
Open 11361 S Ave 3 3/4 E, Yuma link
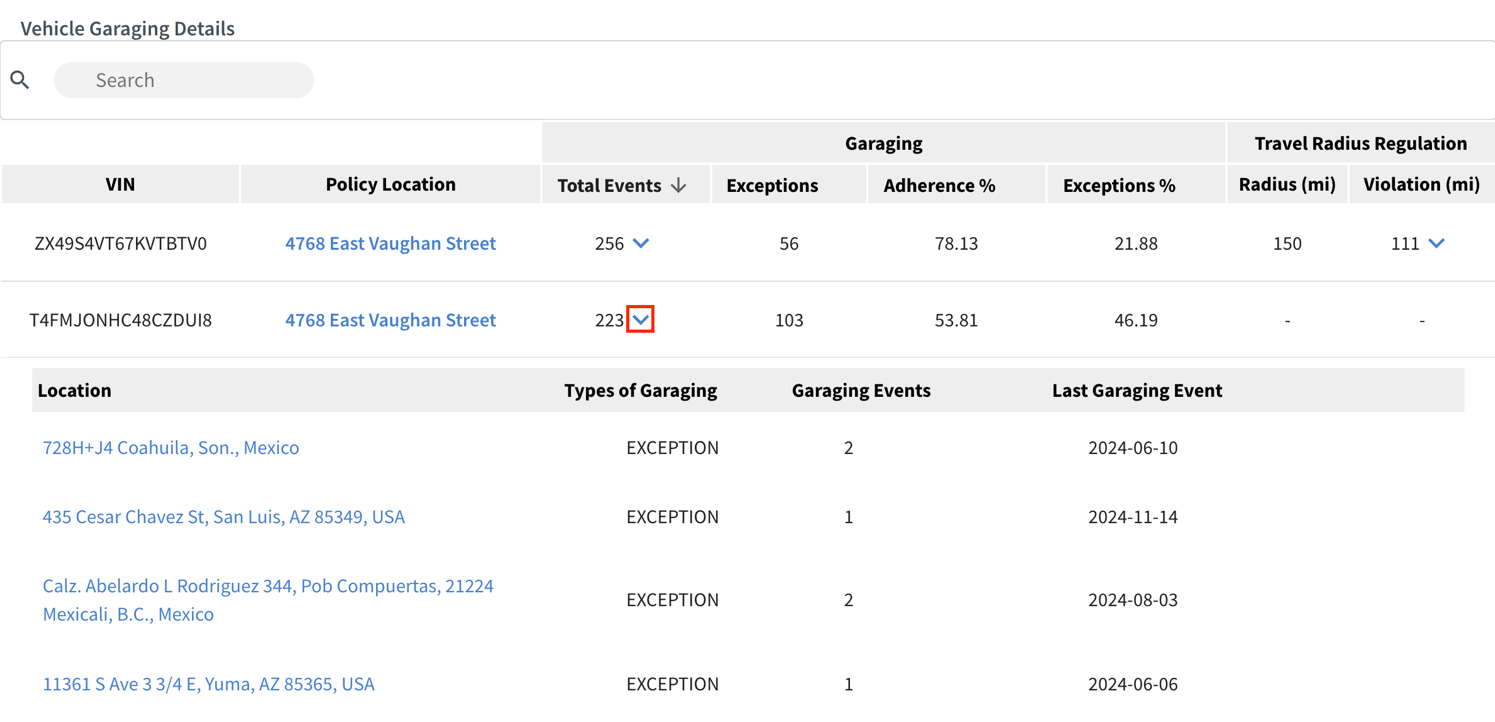(208, 684)
